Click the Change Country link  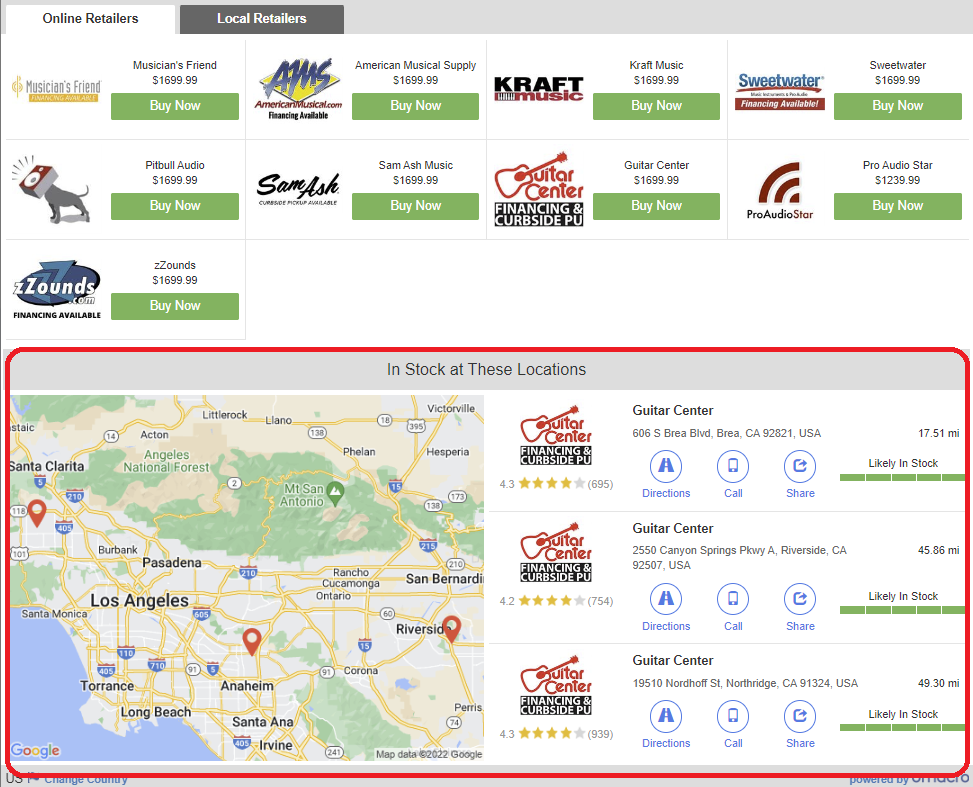86,780
